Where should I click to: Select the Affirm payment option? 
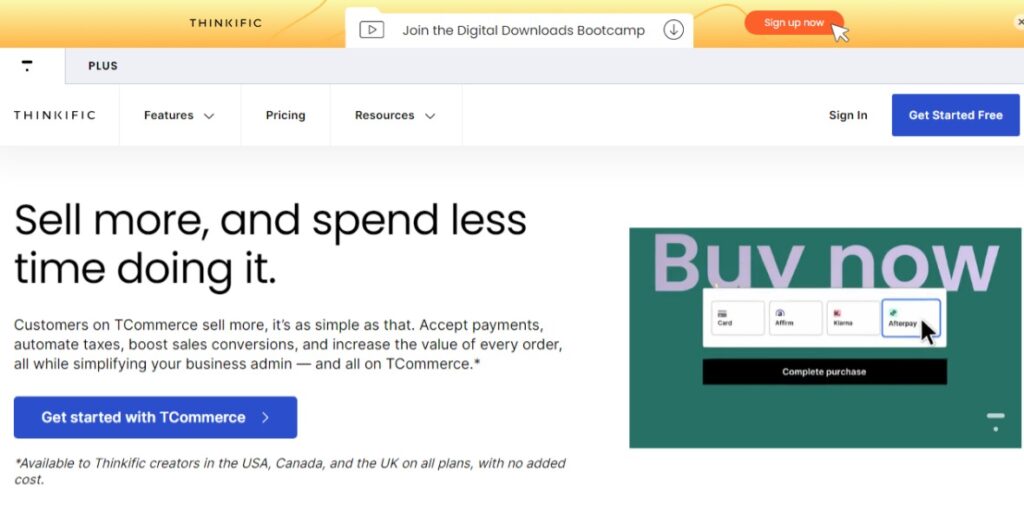tap(795, 317)
